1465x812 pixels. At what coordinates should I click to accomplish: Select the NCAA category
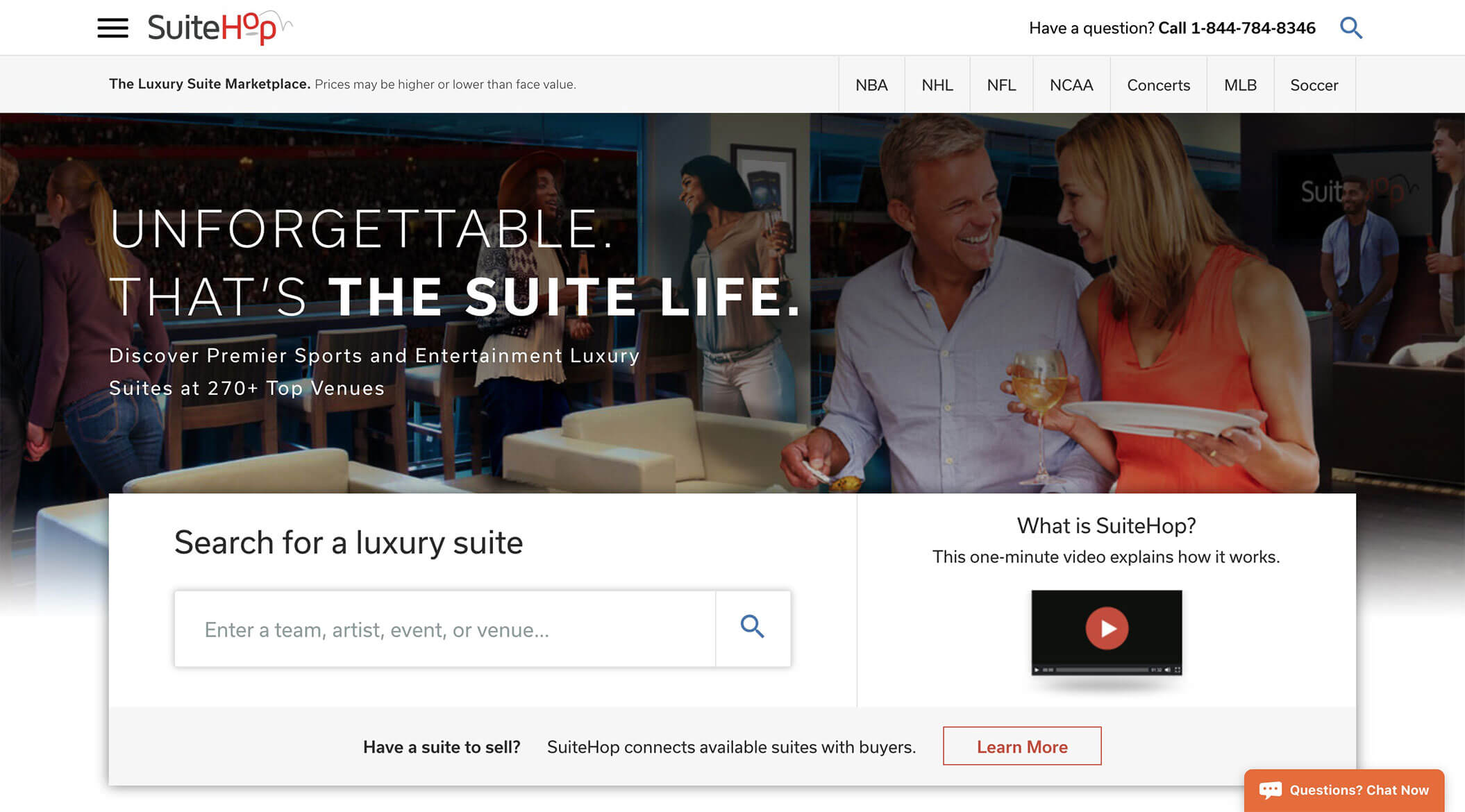[x=1071, y=85]
